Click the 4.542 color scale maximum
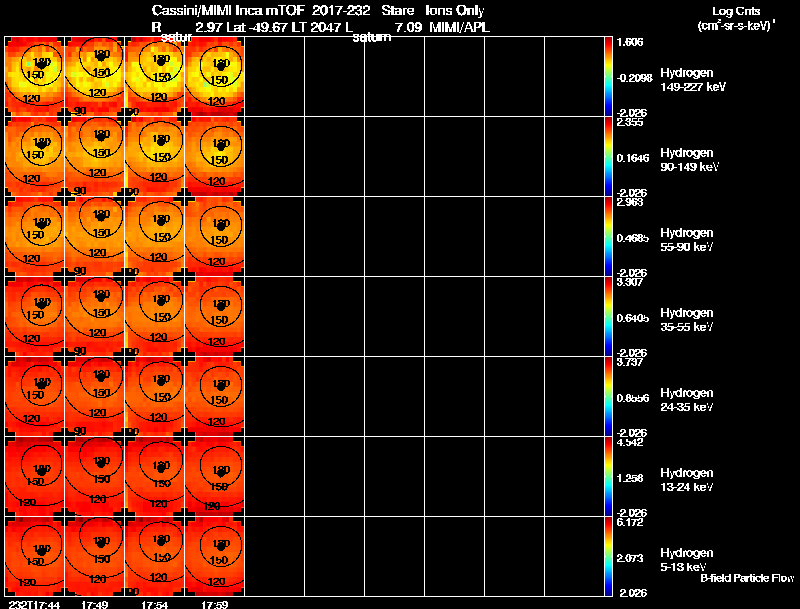The width and height of the screenshot is (800, 609). [630, 442]
